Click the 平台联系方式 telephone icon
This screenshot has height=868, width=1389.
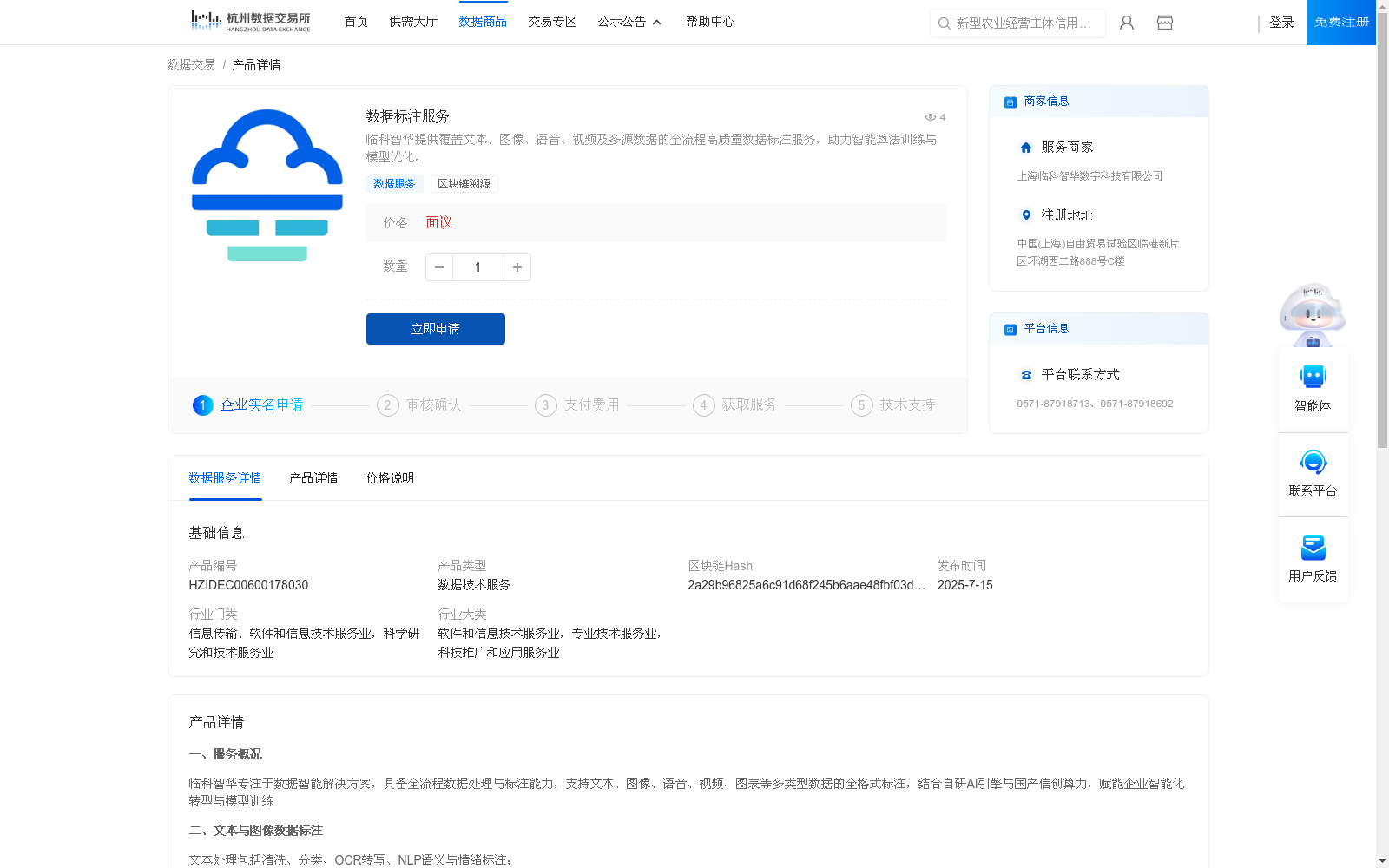pos(1026,375)
